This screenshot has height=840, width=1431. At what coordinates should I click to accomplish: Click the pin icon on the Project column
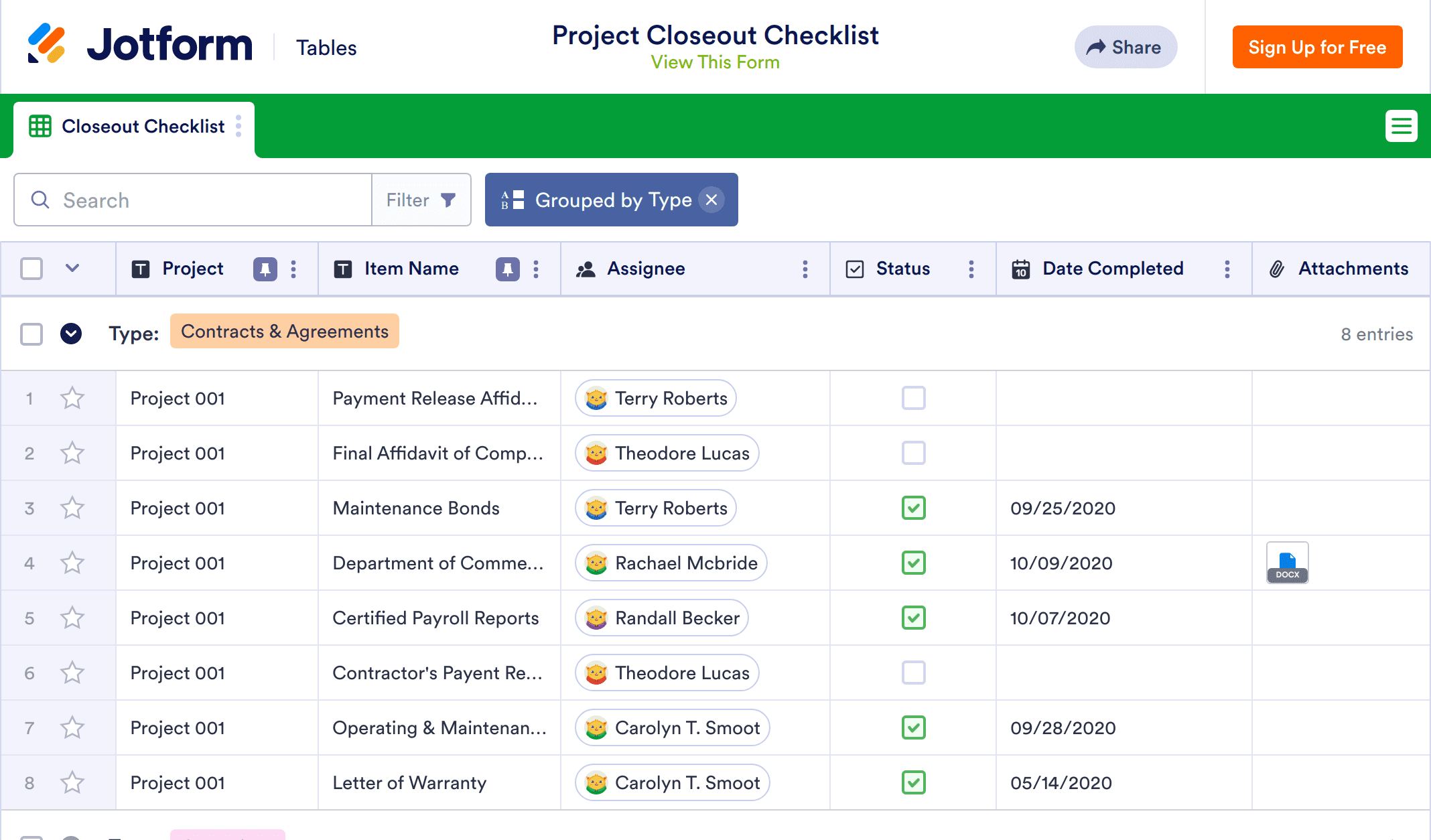tap(265, 269)
